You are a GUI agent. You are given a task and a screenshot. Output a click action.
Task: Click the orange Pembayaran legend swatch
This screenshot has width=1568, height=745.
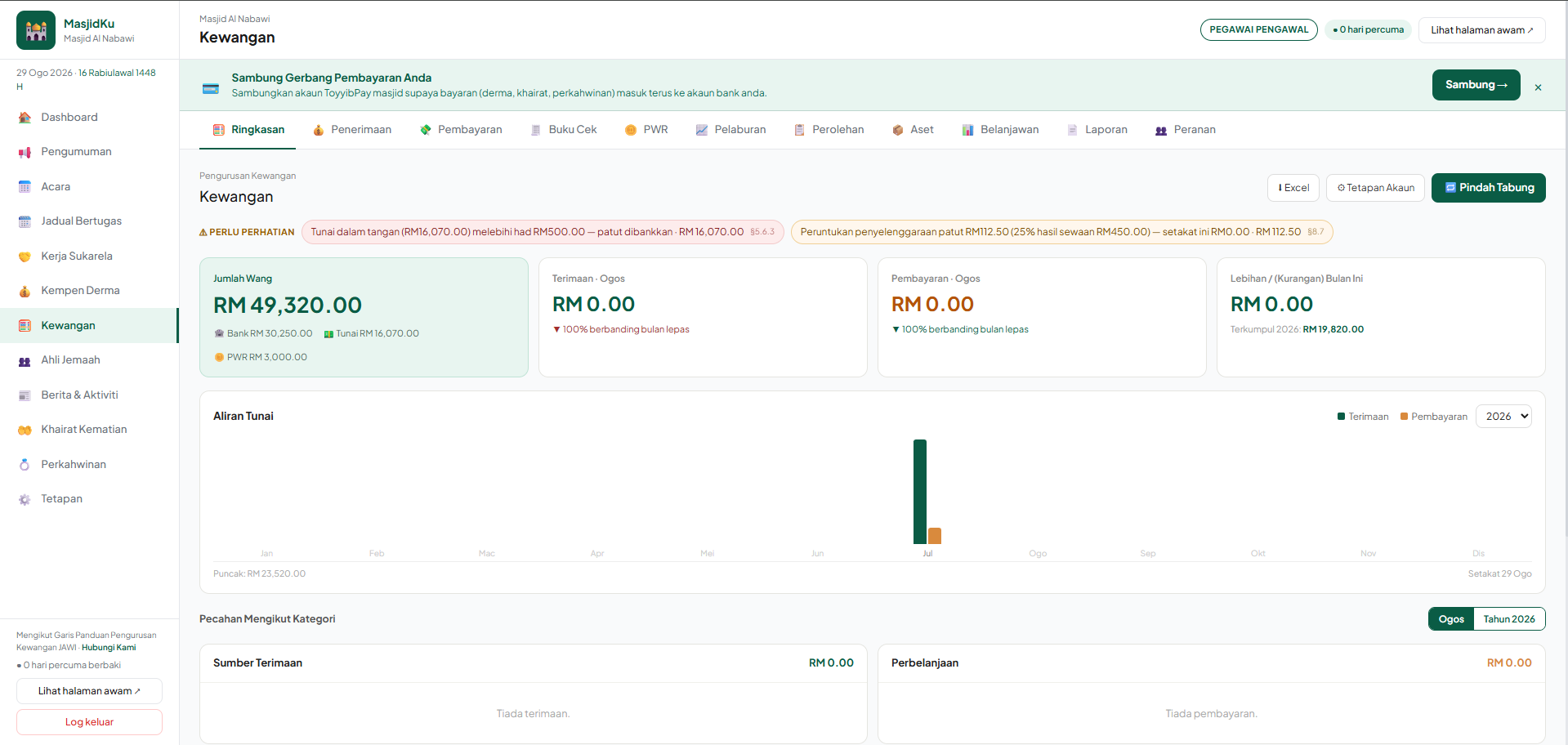point(1404,417)
